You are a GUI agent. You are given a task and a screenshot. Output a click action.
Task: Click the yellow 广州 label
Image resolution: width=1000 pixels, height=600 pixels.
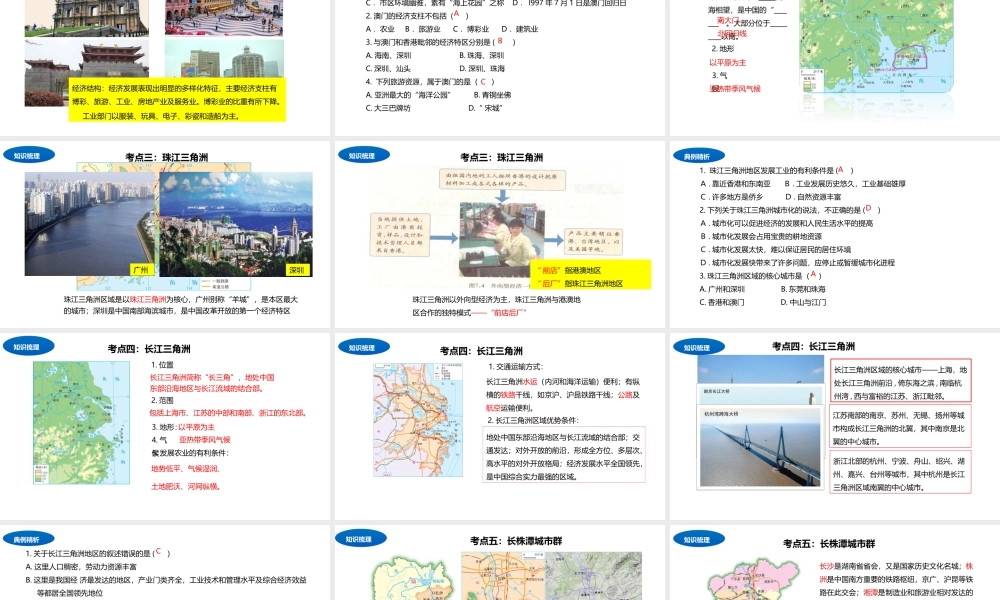(x=141, y=270)
